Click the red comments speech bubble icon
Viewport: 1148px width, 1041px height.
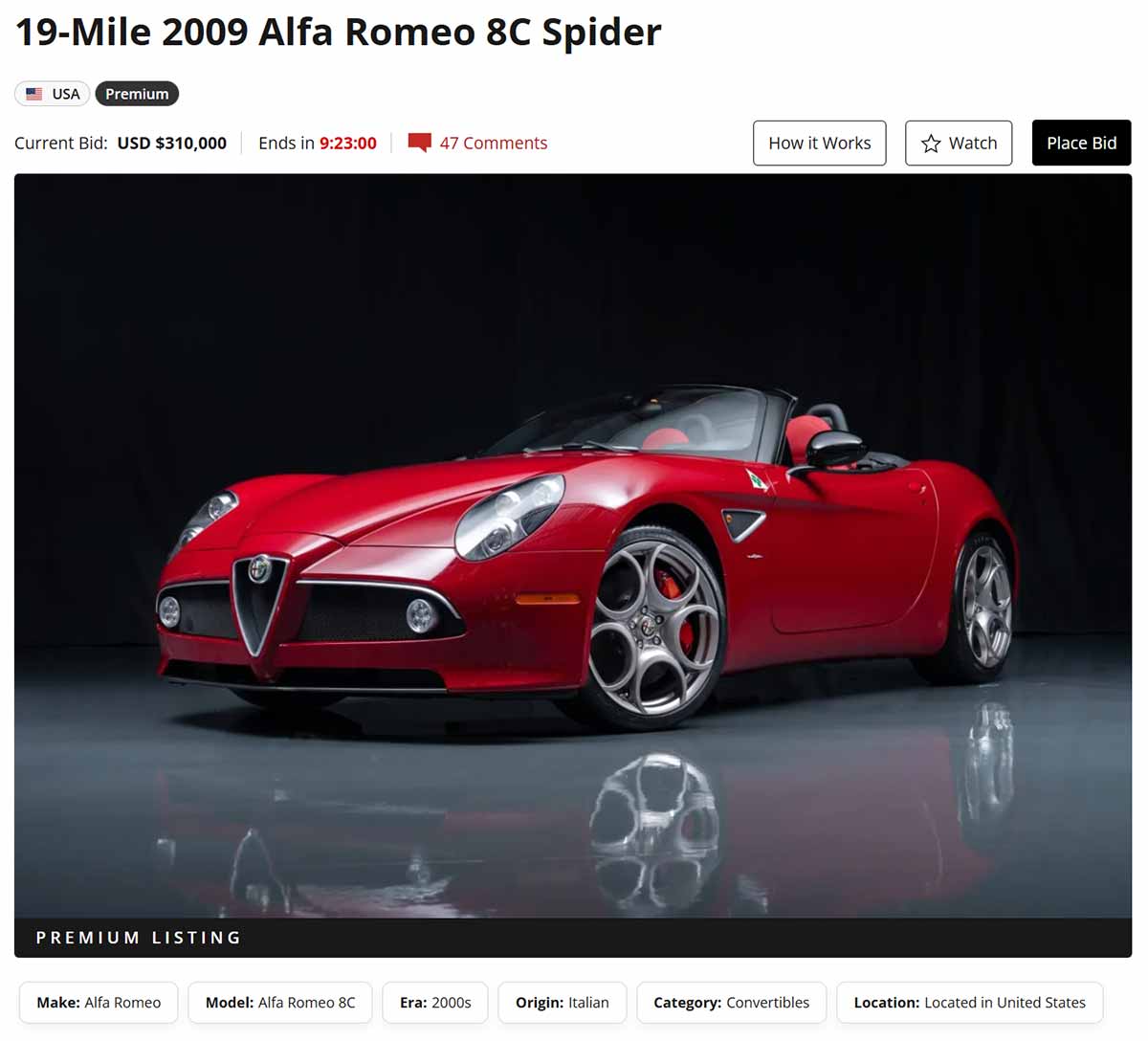pos(419,143)
